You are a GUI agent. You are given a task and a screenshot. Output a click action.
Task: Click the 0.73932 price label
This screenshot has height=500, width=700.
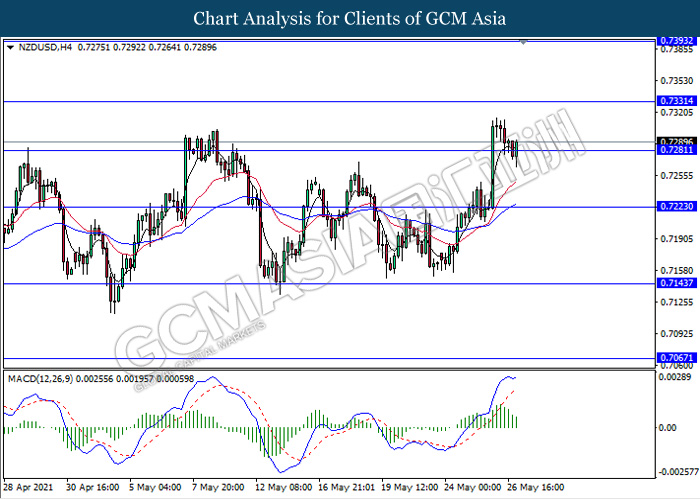(x=677, y=41)
